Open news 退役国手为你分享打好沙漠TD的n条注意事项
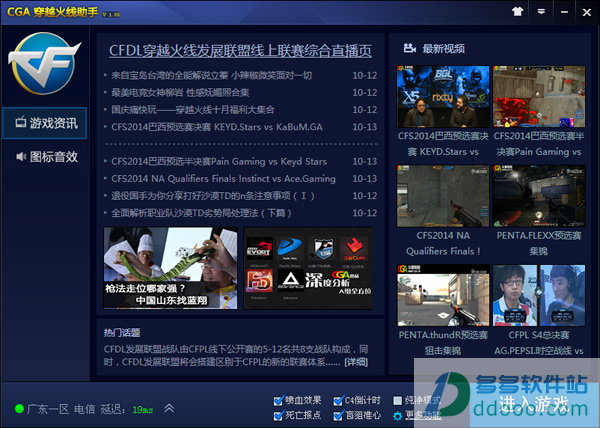This screenshot has width=600, height=428. [213, 196]
